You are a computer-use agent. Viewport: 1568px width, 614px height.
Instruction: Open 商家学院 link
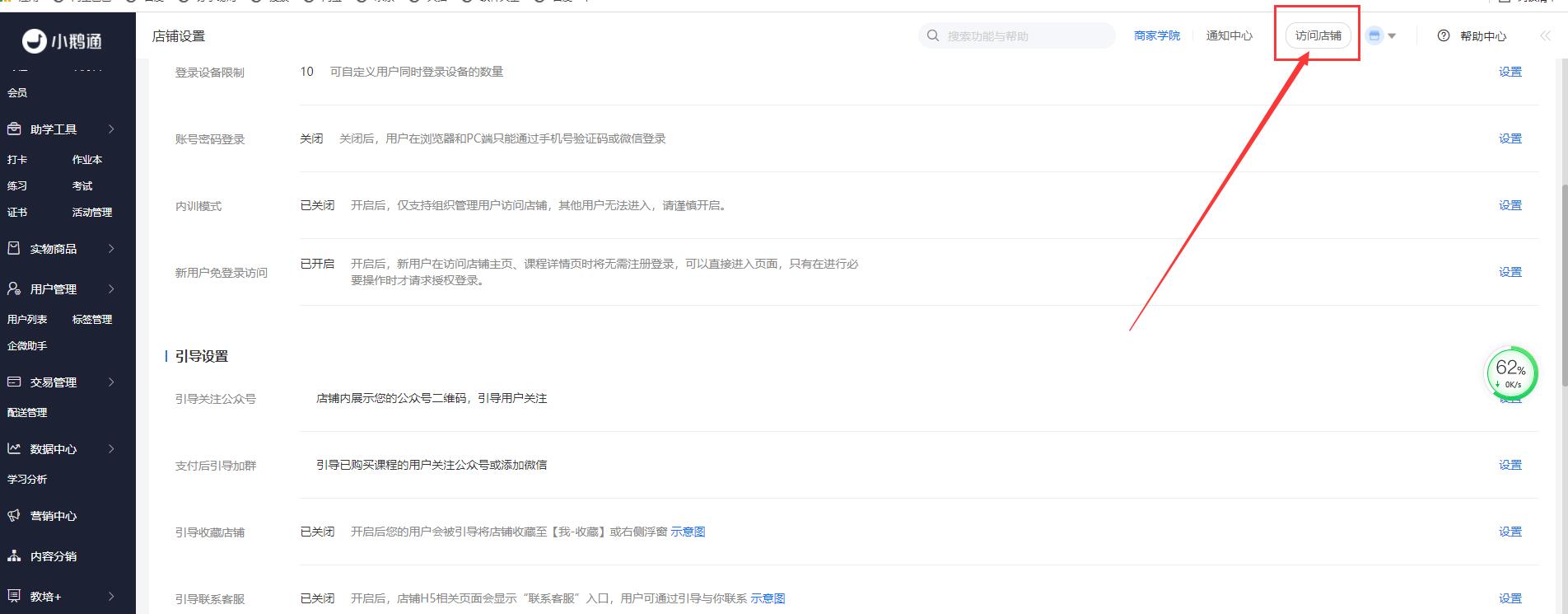pyautogui.click(x=1156, y=35)
